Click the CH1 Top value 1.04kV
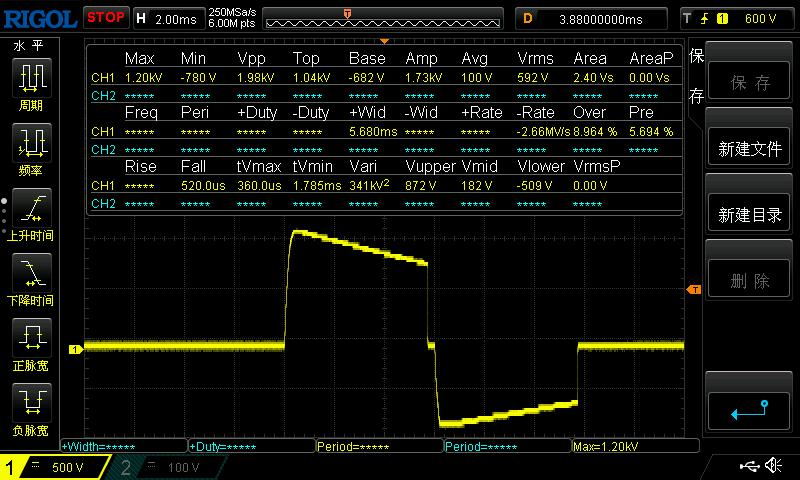Viewport: 800px width, 480px height. (311, 78)
